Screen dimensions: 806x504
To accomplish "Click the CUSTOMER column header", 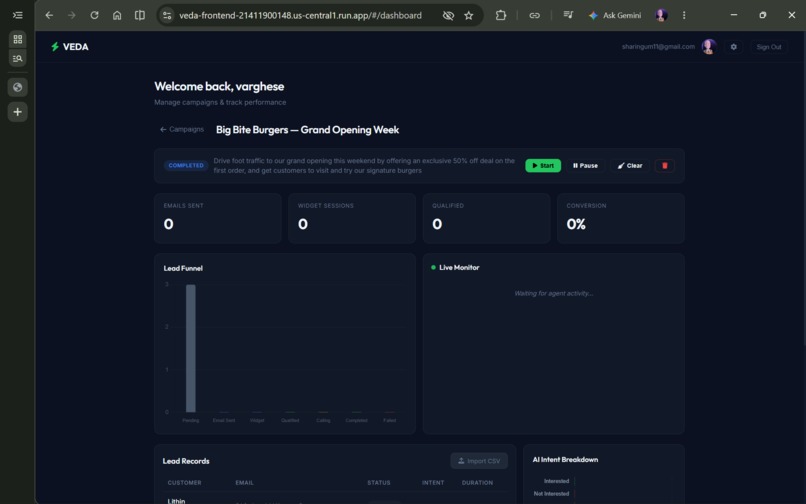I will 185,483.
